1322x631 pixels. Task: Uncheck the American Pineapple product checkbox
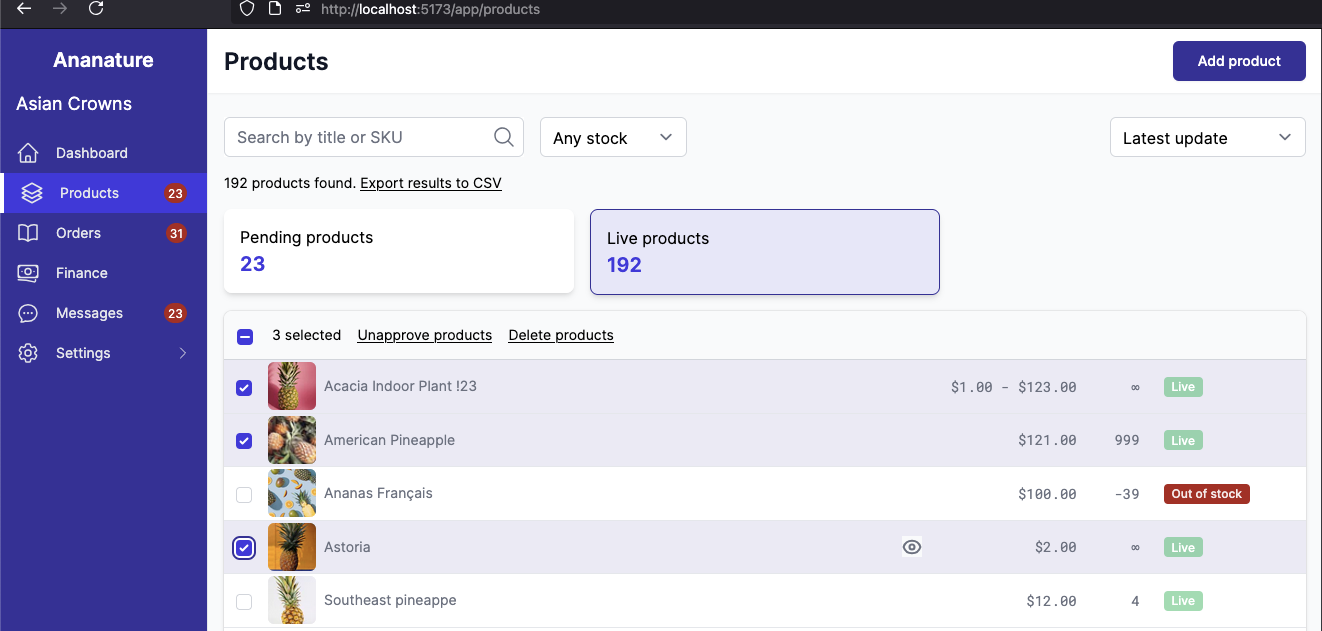pos(244,440)
